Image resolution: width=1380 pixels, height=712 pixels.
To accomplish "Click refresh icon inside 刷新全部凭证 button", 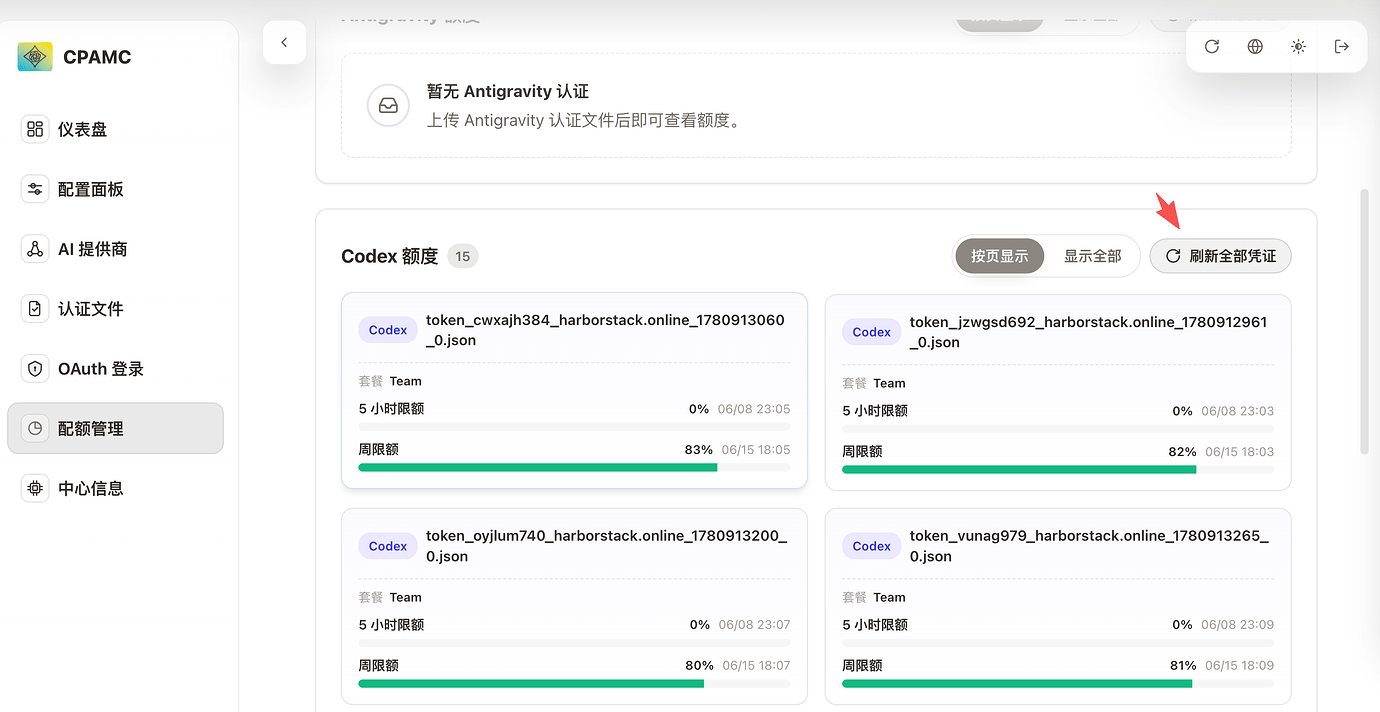I will point(1173,256).
